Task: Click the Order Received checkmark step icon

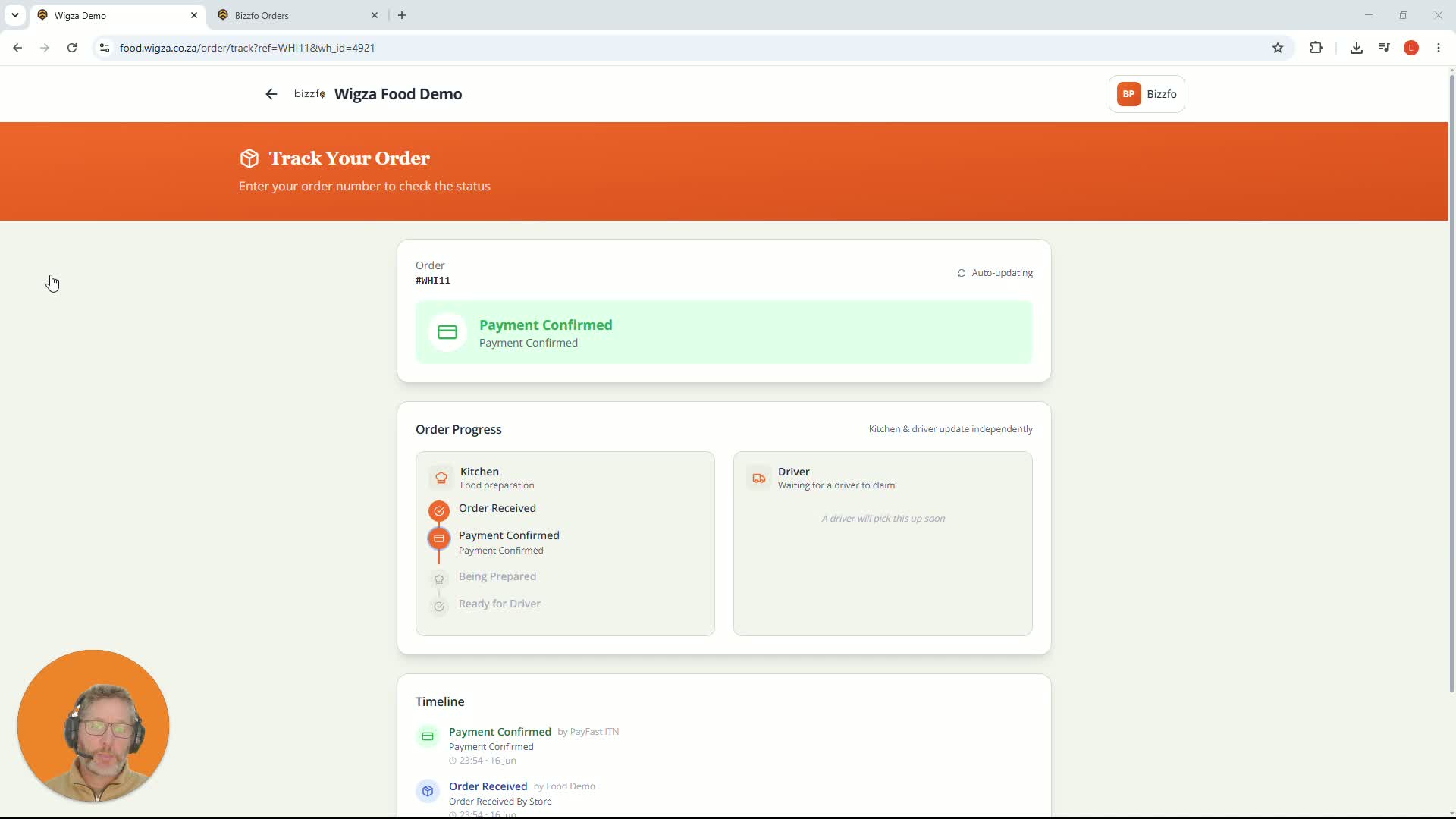Action: pos(439,510)
